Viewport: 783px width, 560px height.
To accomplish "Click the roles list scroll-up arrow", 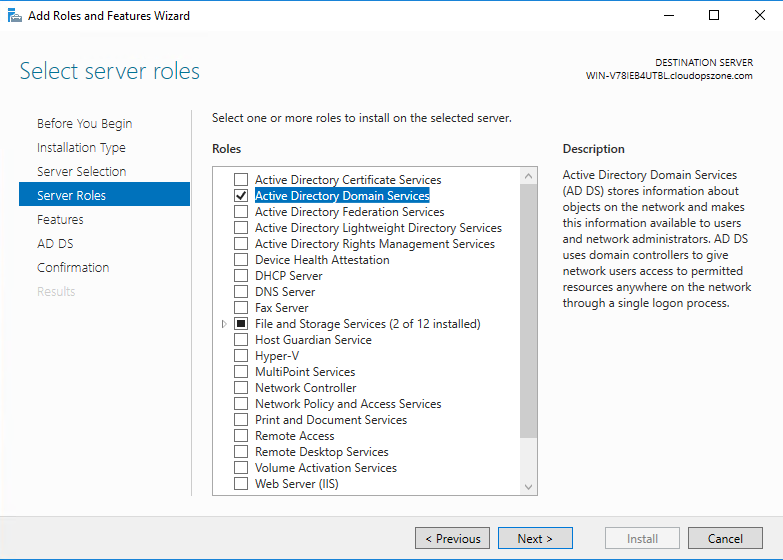I will coord(528,176).
